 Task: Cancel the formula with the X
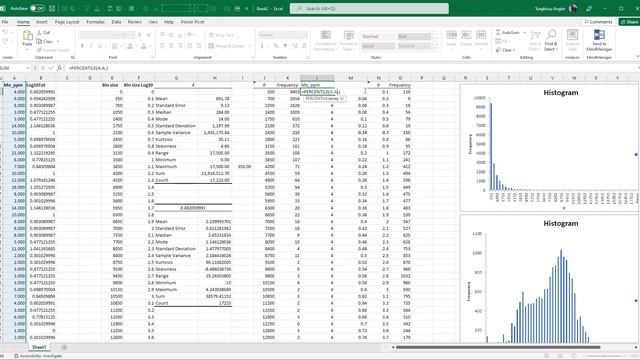[42, 68]
